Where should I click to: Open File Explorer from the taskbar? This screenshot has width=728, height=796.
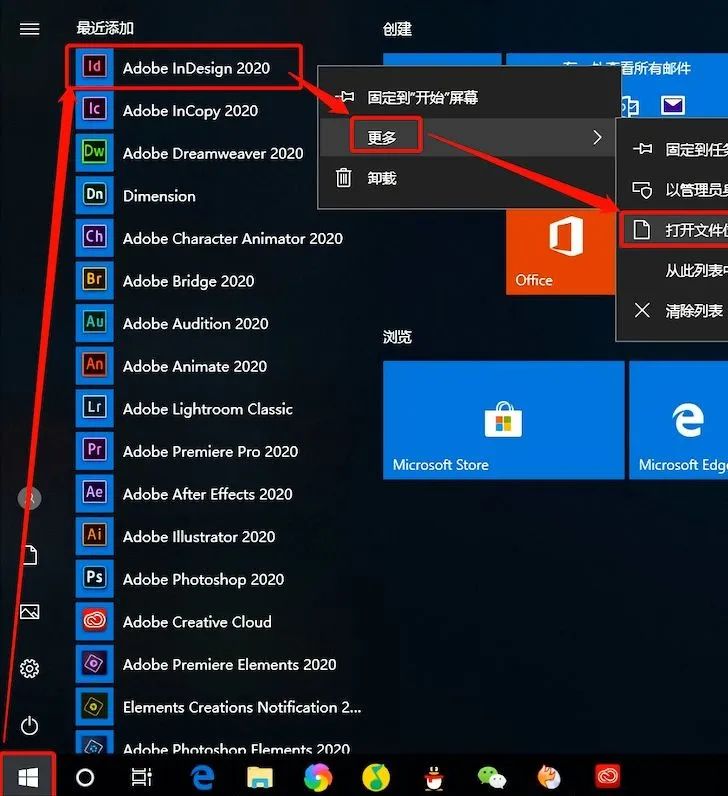pyautogui.click(x=260, y=777)
